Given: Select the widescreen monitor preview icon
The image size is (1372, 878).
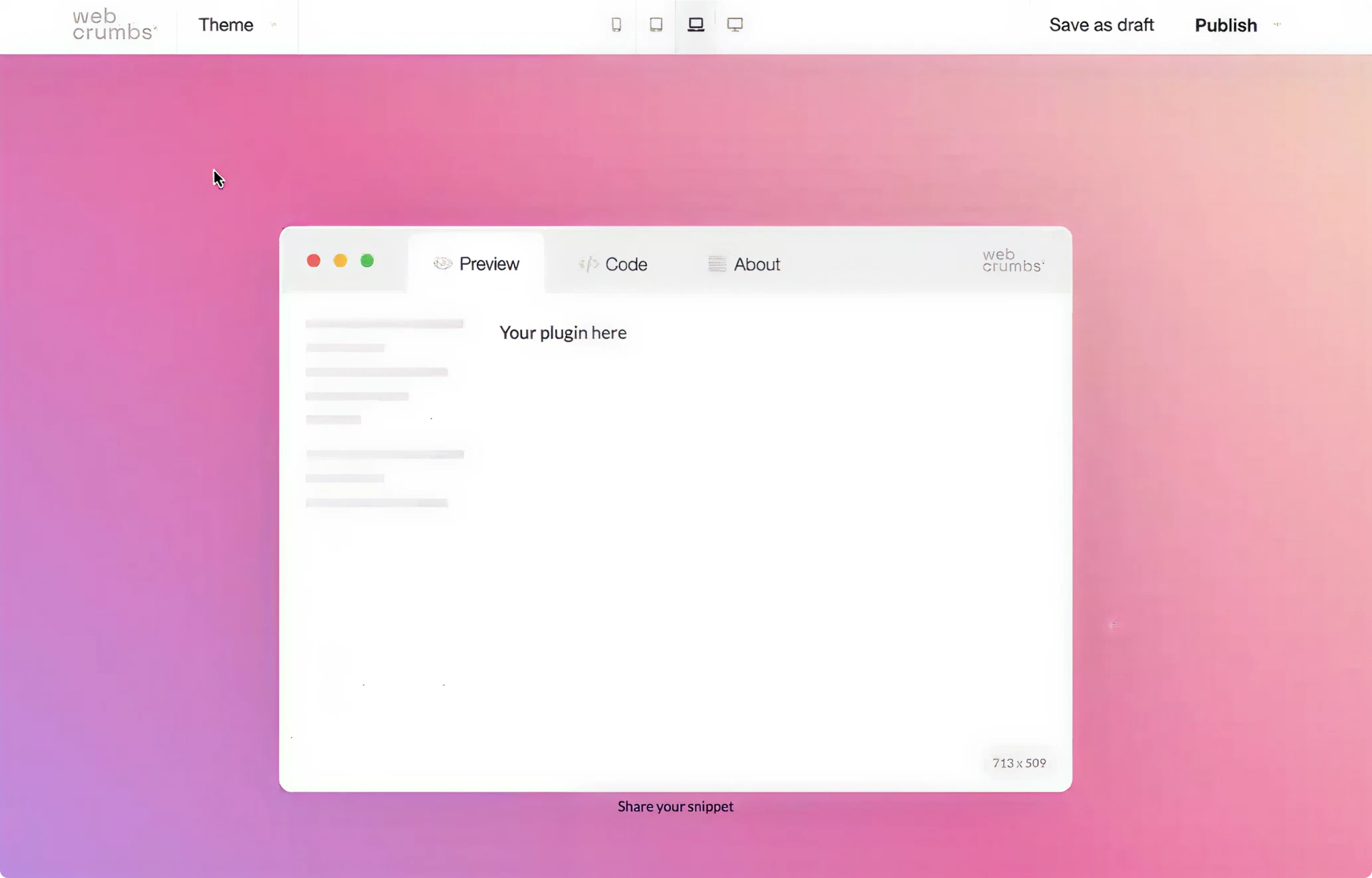Looking at the screenshot, I should (x=735, y=24).
